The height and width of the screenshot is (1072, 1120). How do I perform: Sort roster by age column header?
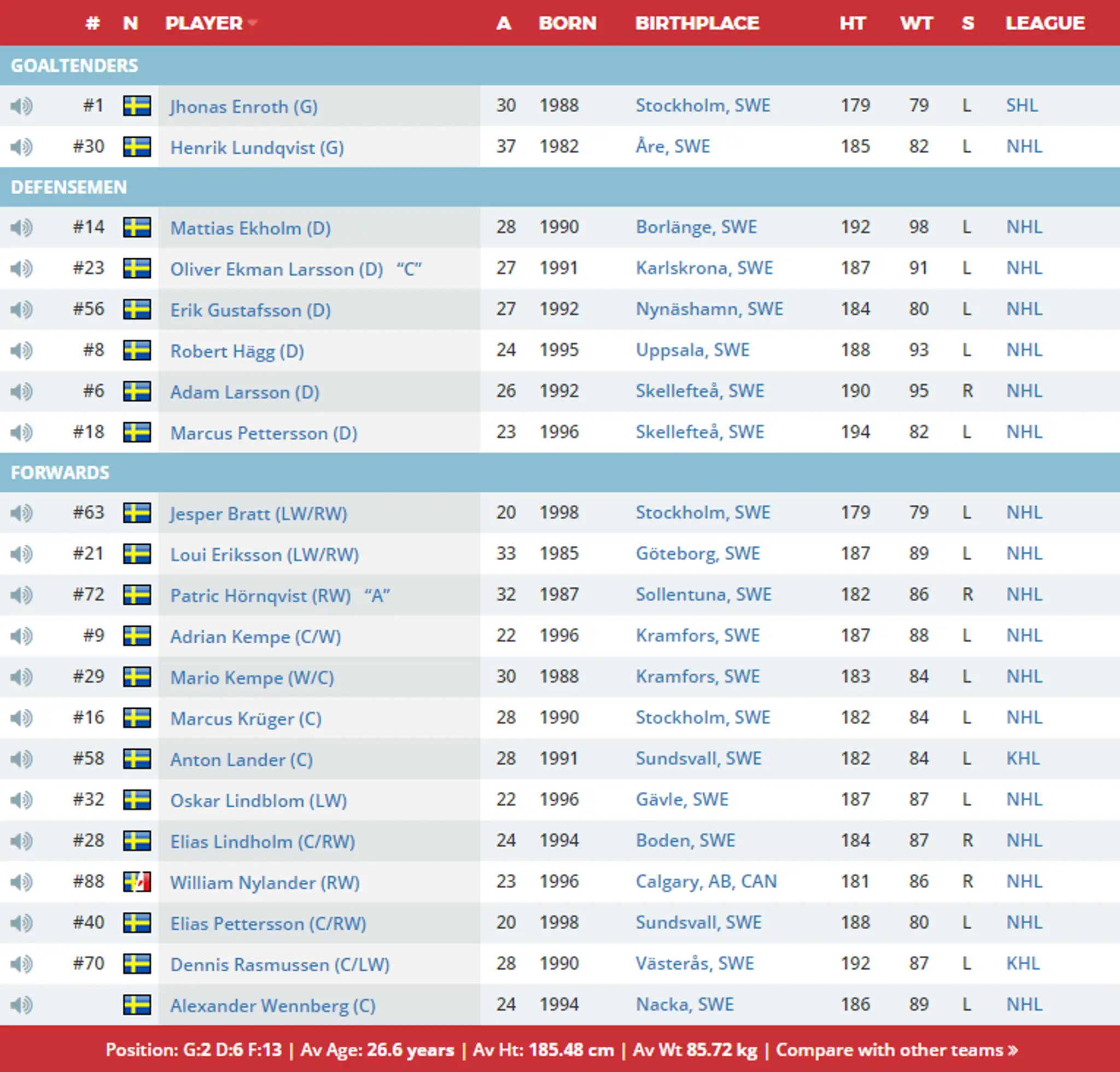click(x=504, y=23)
